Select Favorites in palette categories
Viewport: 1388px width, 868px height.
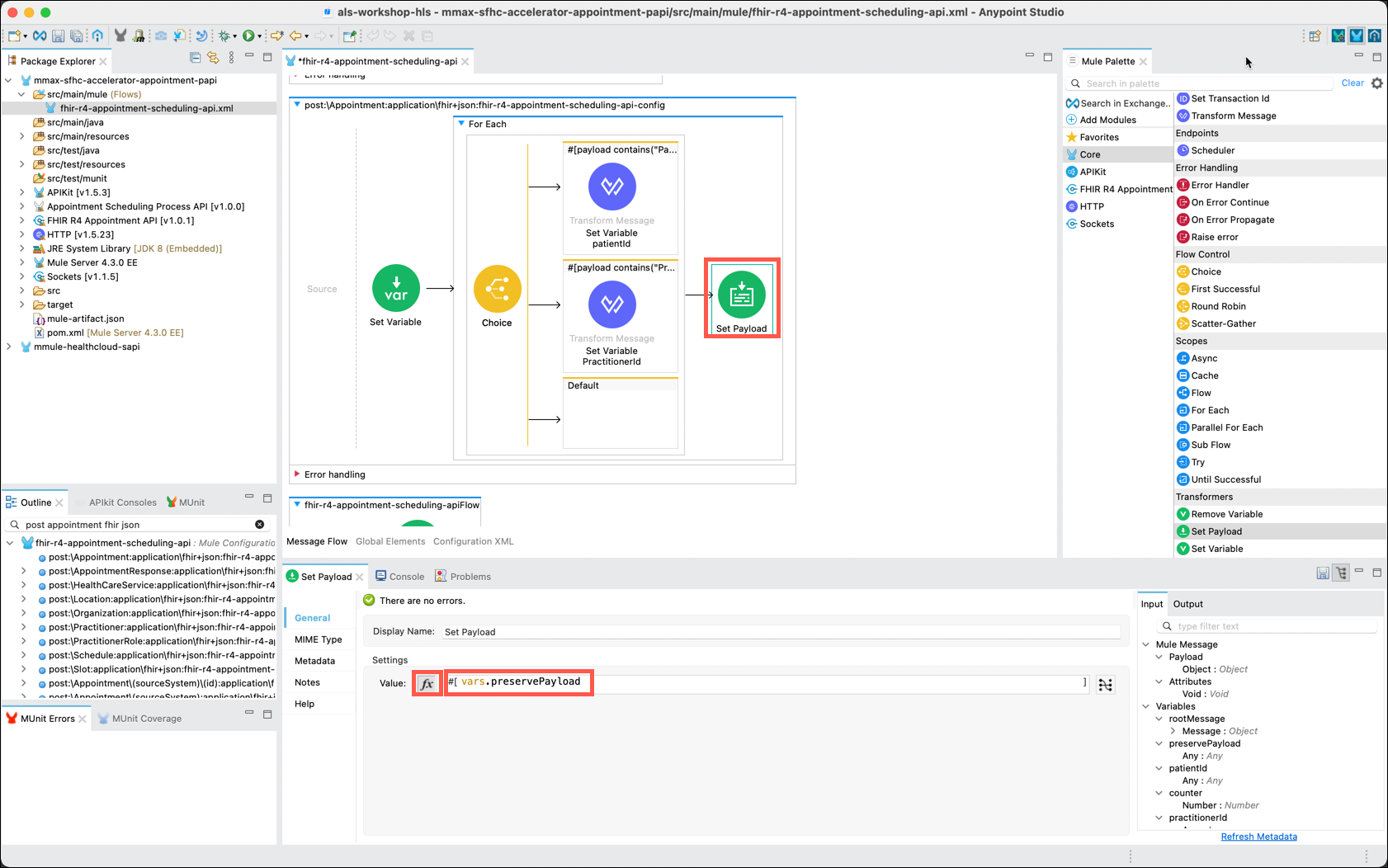coord(1093,137)
